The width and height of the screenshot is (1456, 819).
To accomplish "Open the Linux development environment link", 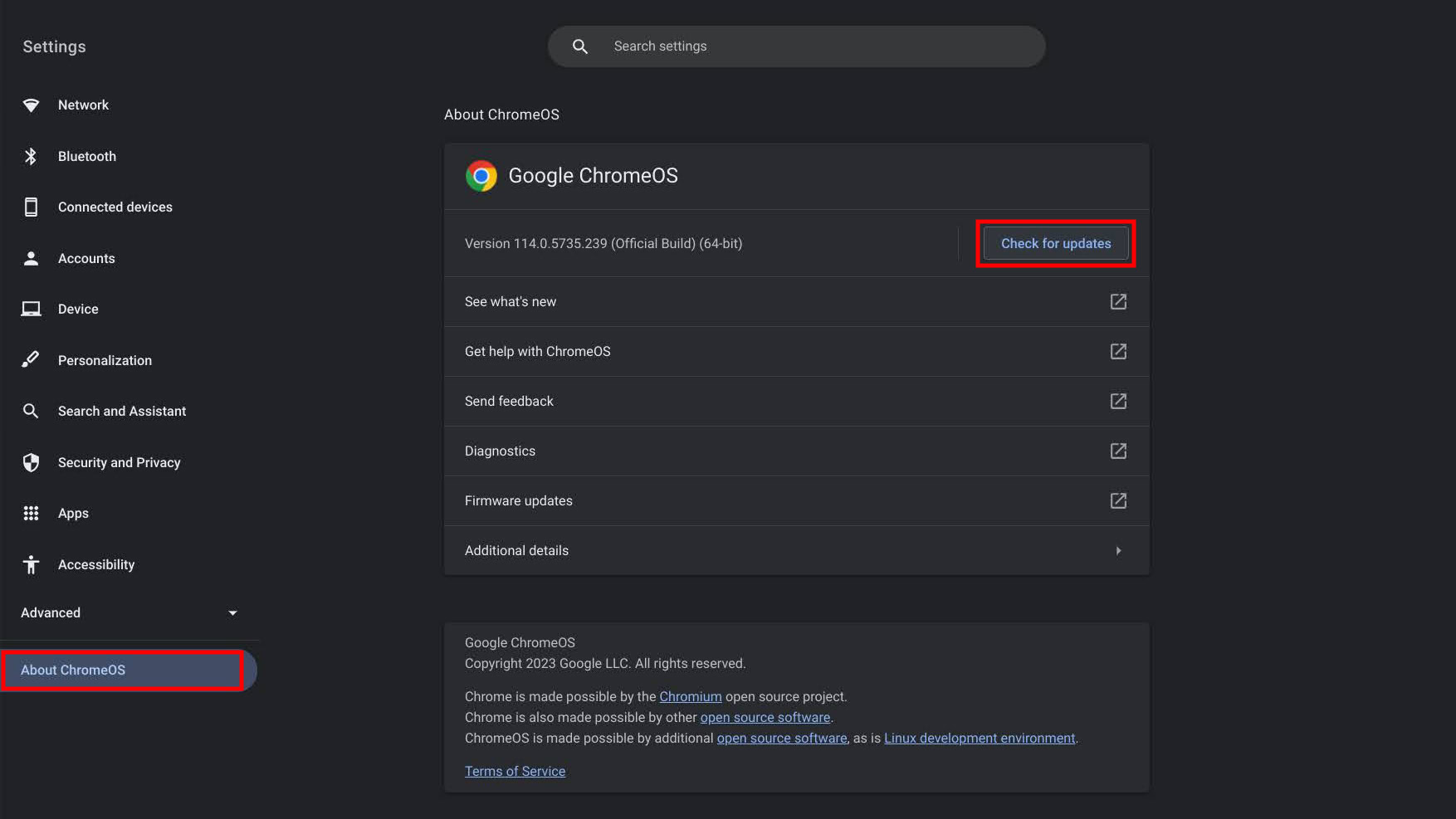I will pyautogui.click(x=979, y=739).
